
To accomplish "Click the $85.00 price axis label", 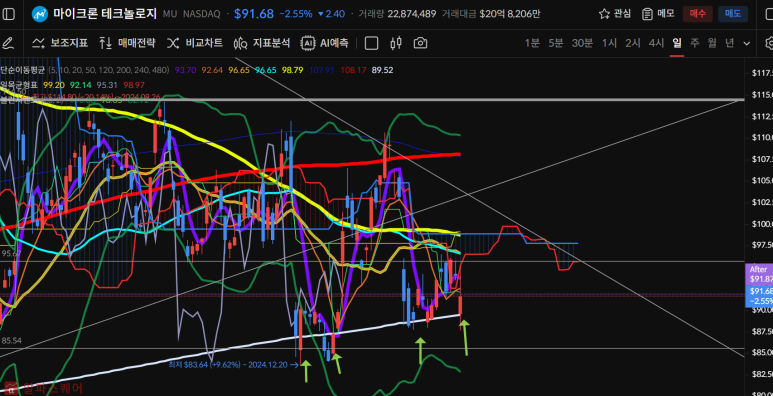I will (762, 352).
